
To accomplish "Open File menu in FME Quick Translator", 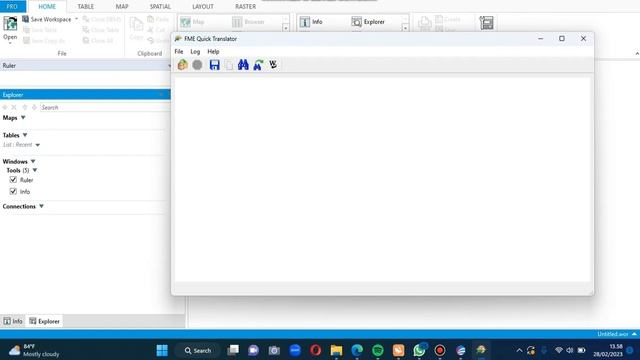I will pyautogui.click(x=179, y=51).
